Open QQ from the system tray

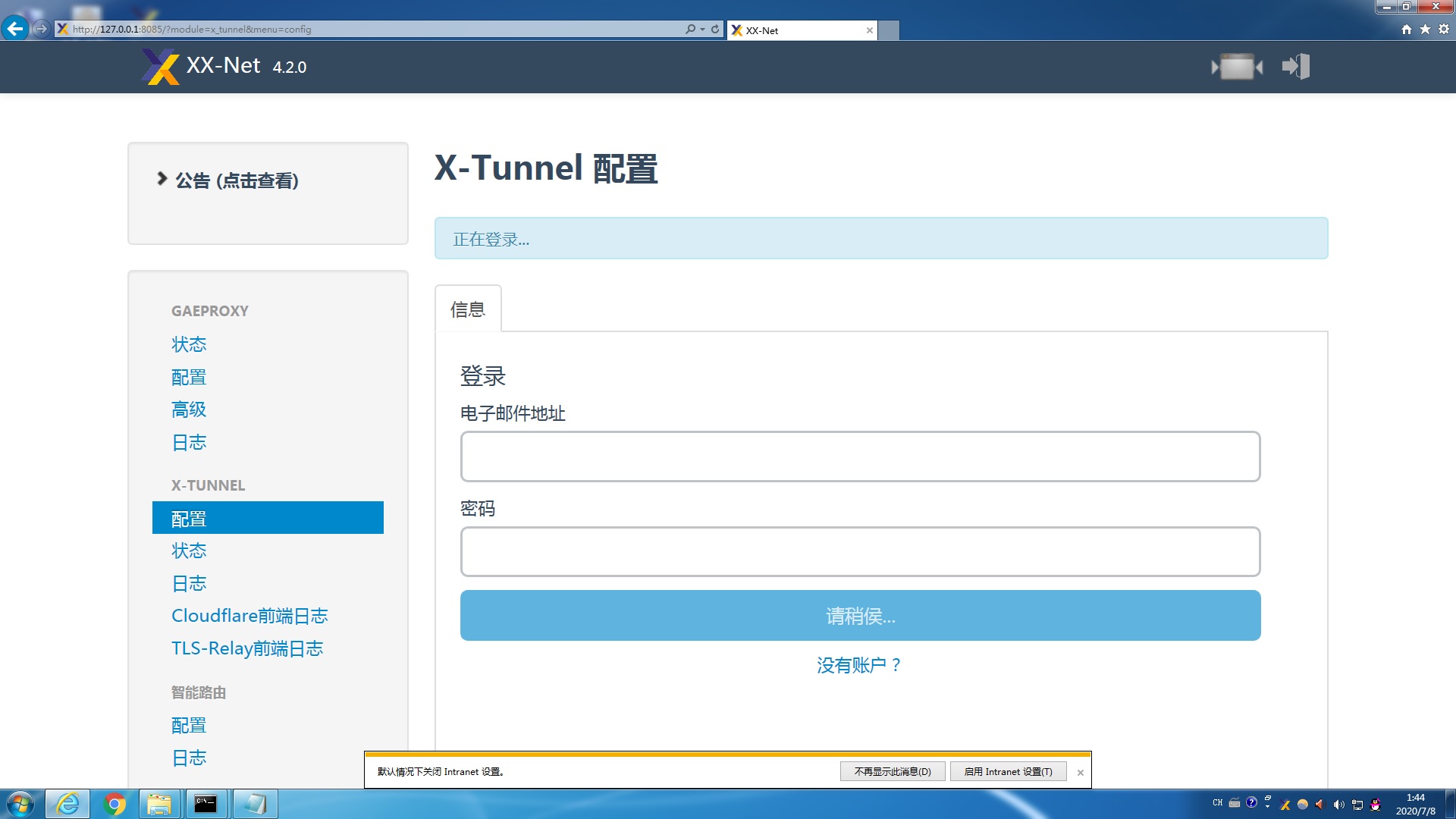tap(1376, 804)
